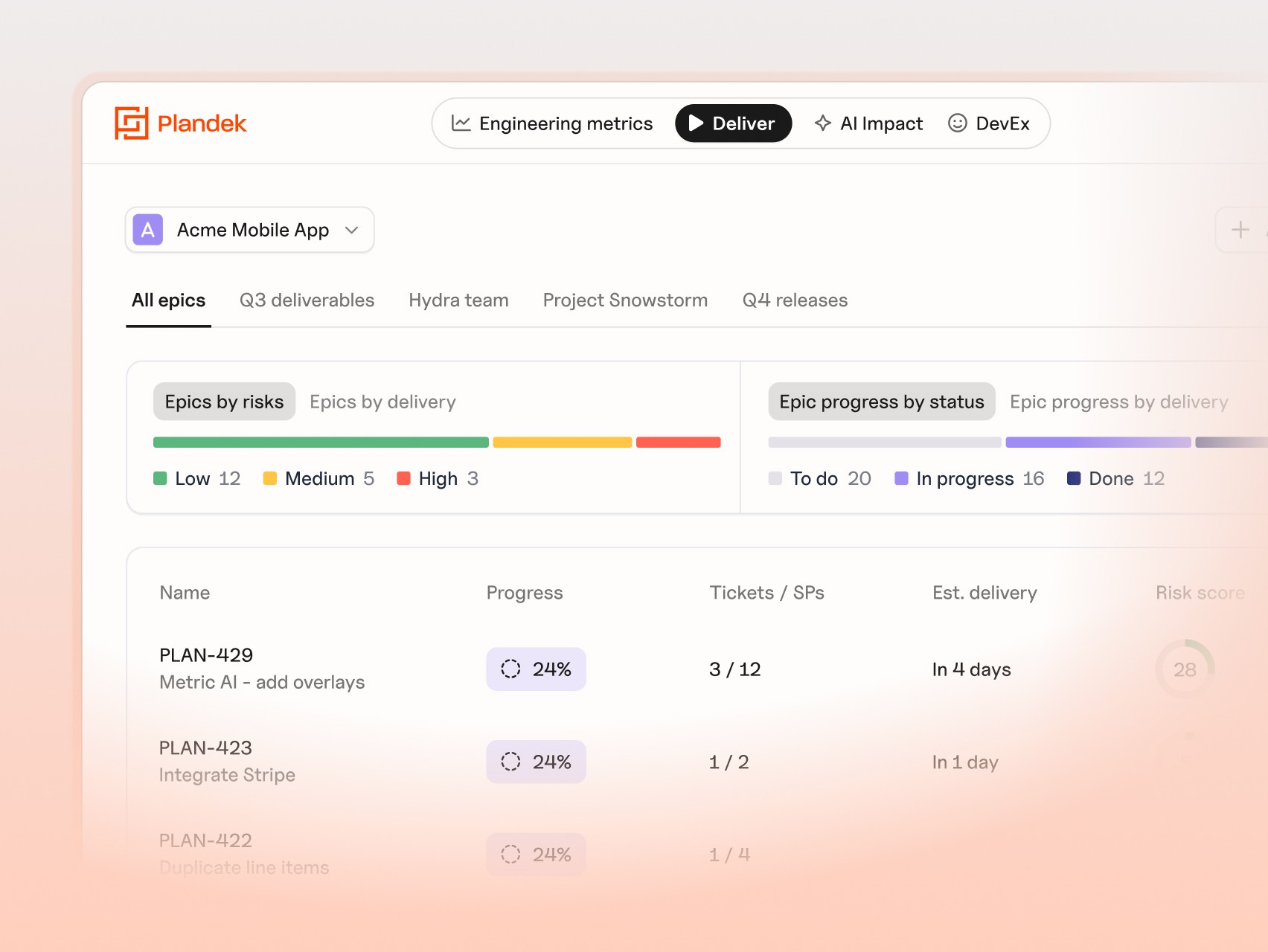Click the Low legend green square

point(160,478)
